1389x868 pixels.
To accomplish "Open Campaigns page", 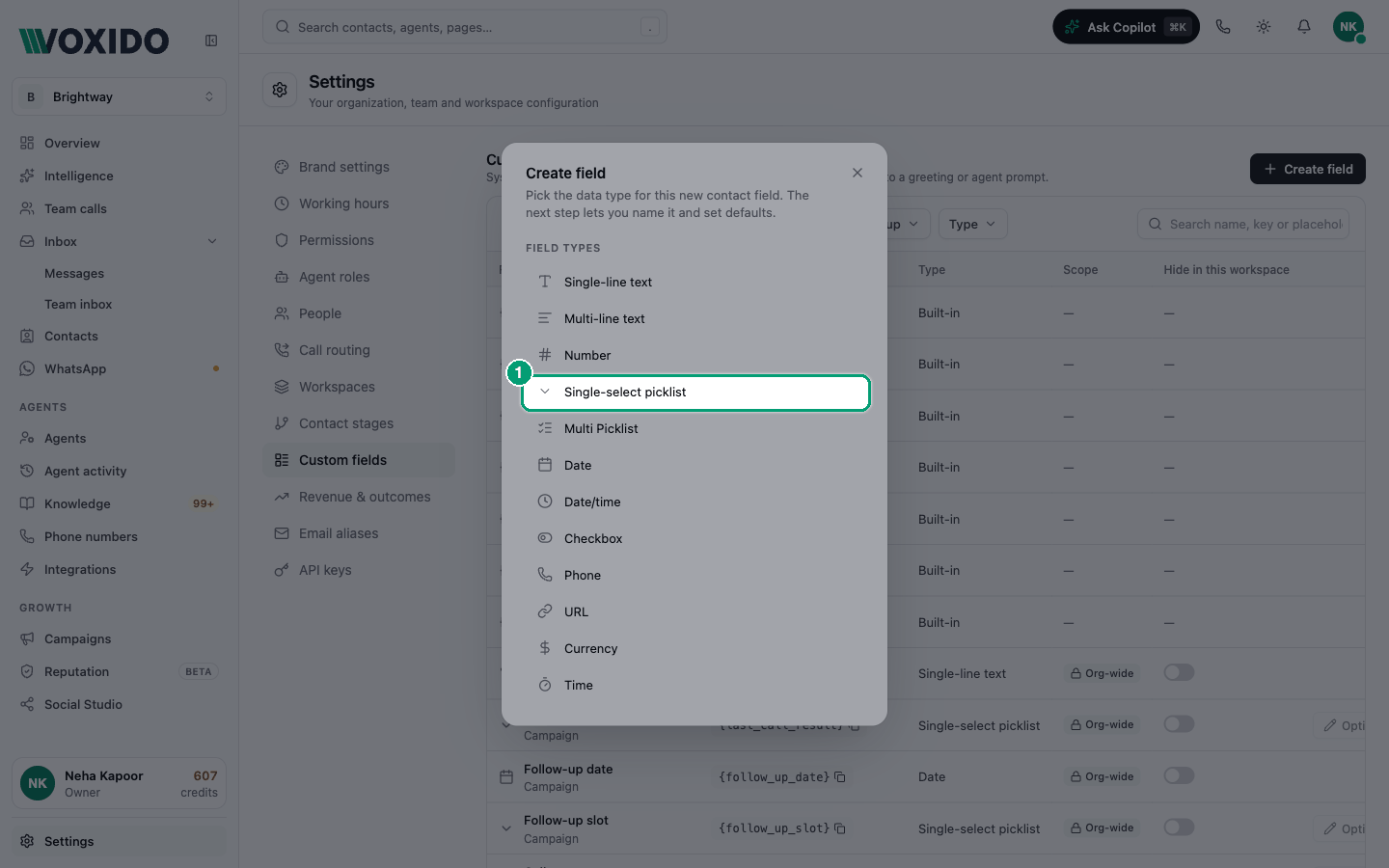I will coord(120,638).
